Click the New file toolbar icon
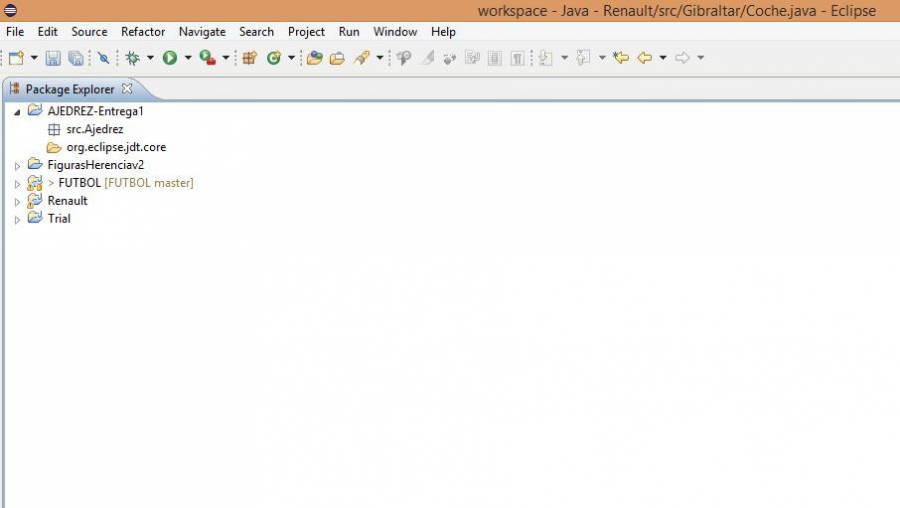This screenshot has height=508, width=900. 16,58
